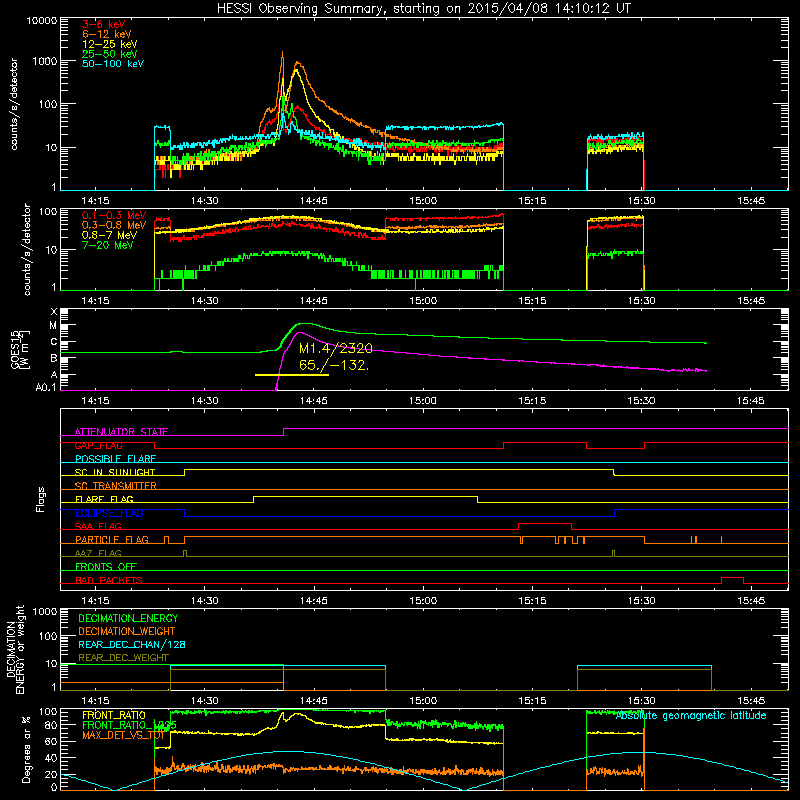
Task: Select the AAZ_FLAG label
Action: (x=98, y=553)
